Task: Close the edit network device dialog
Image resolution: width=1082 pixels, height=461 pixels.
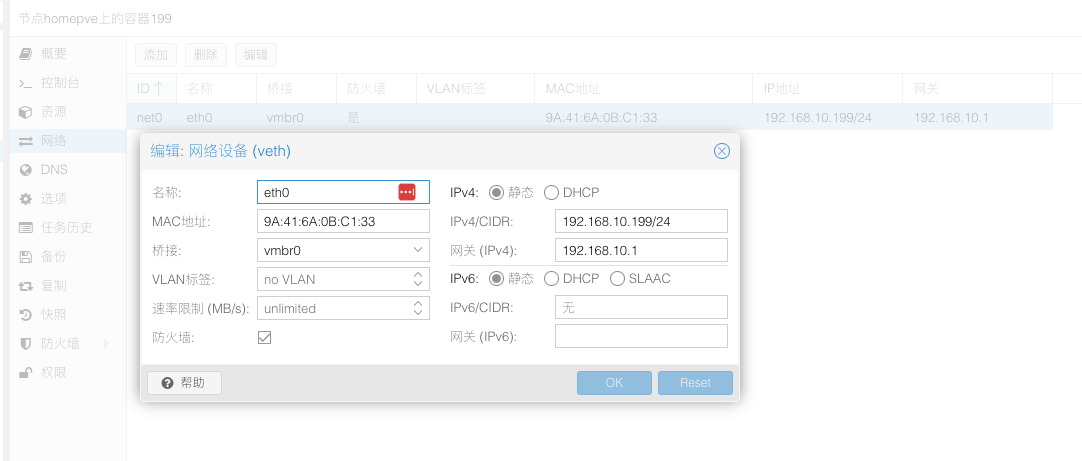Action: click(x=721, y=151)
